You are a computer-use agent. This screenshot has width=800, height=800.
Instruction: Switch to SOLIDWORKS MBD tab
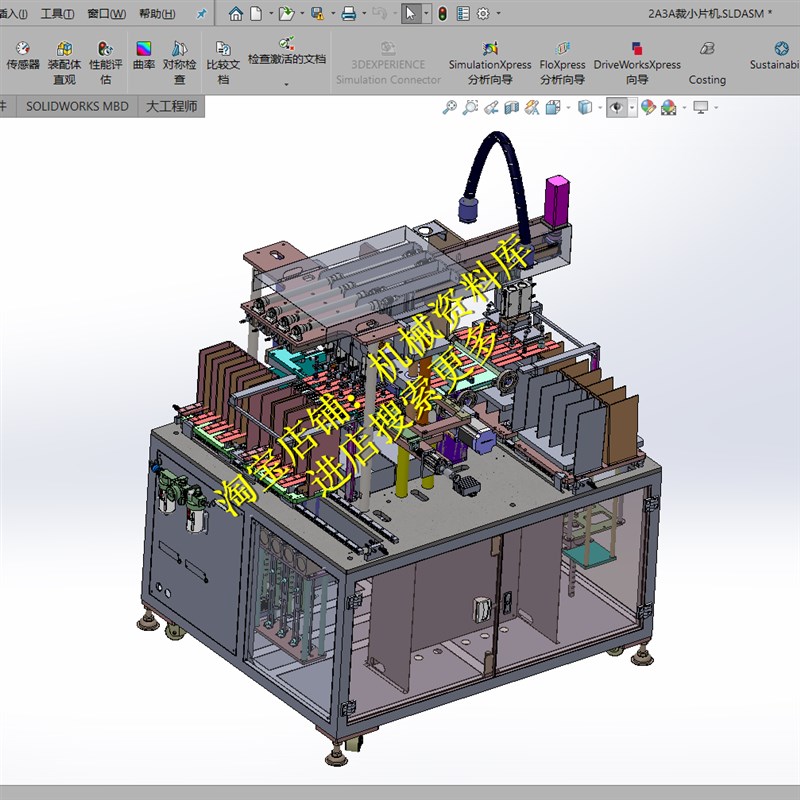[x=77, y=107]
